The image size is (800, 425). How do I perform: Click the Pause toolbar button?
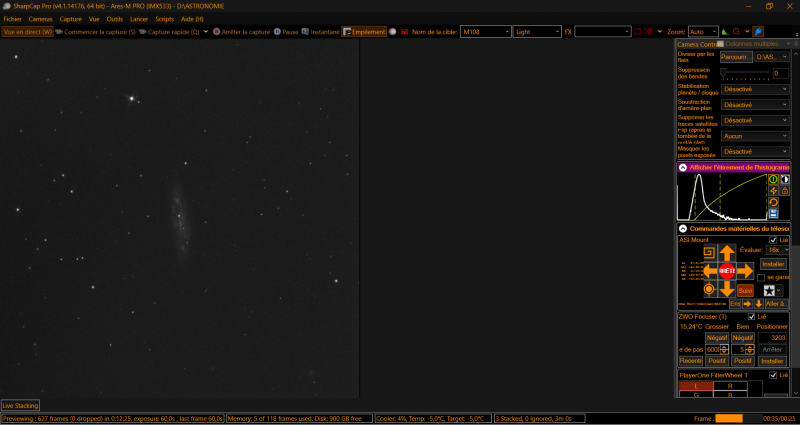tap(286, 32)
